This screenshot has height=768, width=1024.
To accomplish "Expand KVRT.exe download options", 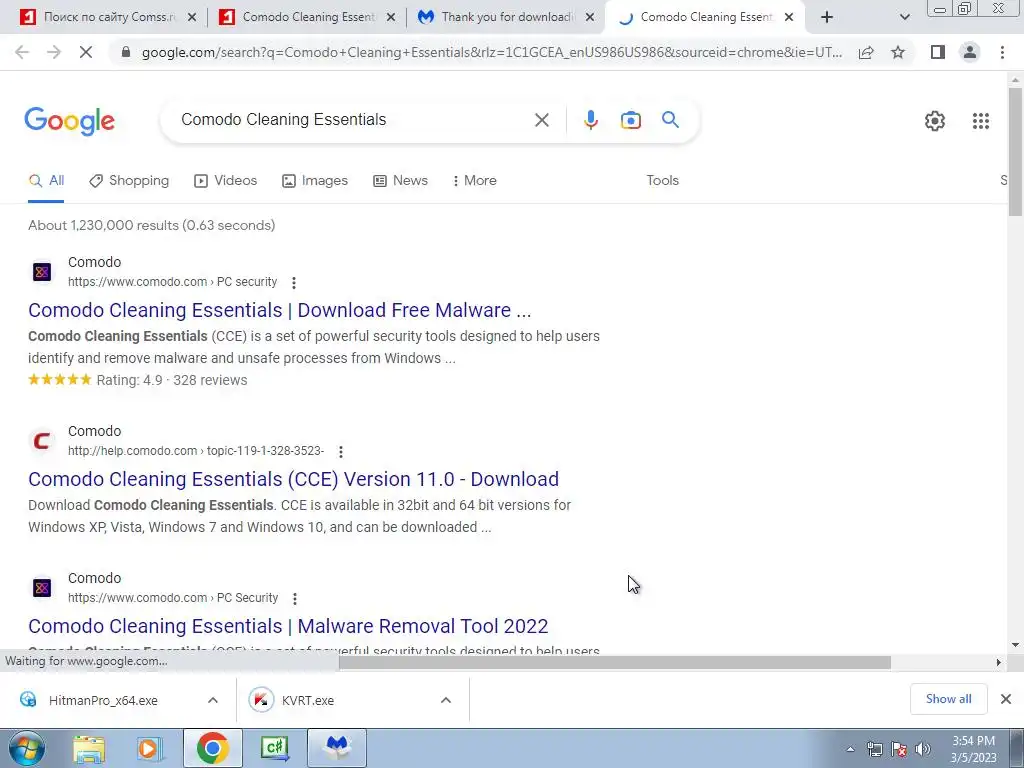I will click(446, 700).
